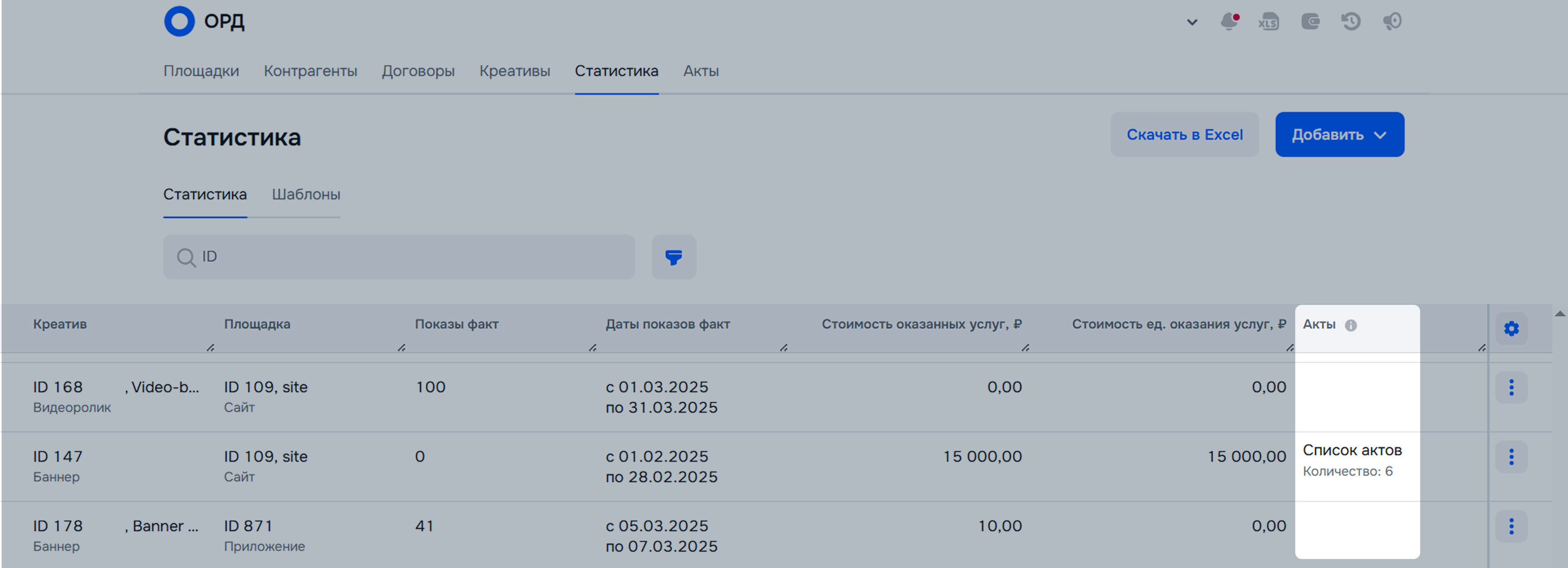Switch to Шаблоны sub-tab
Viewport: 1568px width, 568px height.
[x=305, y=195]
